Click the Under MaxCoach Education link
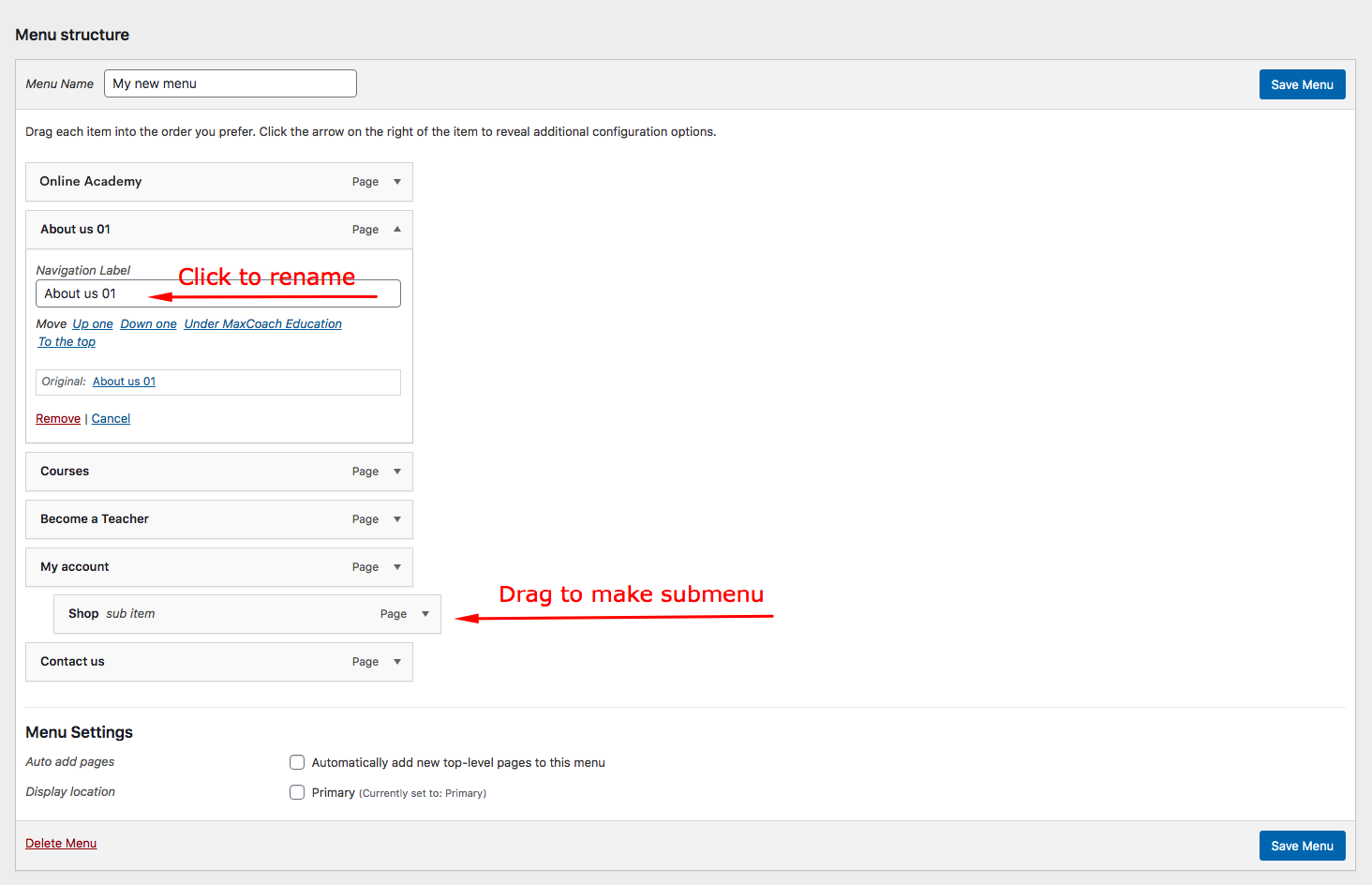 pyautogui.click(x=262, y=324)
